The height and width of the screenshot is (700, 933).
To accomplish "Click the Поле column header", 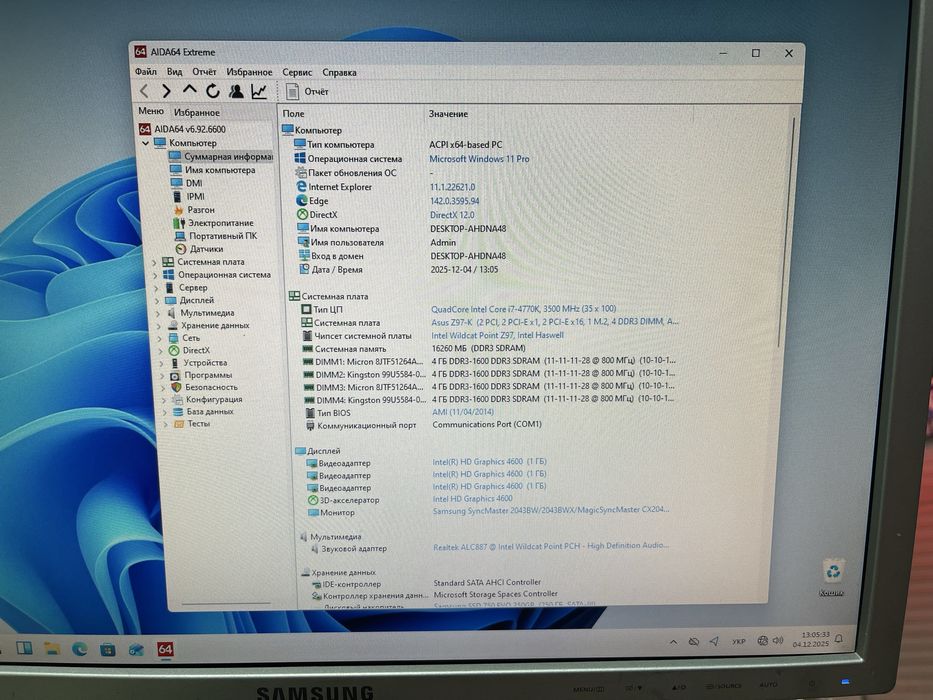I will tap(293, 114).
